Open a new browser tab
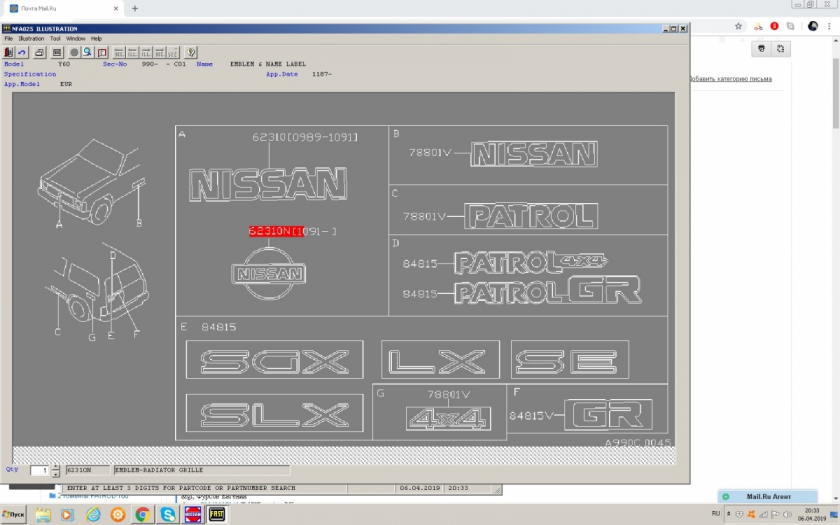Viewport: 840px width, 525px height. point(135,9)
